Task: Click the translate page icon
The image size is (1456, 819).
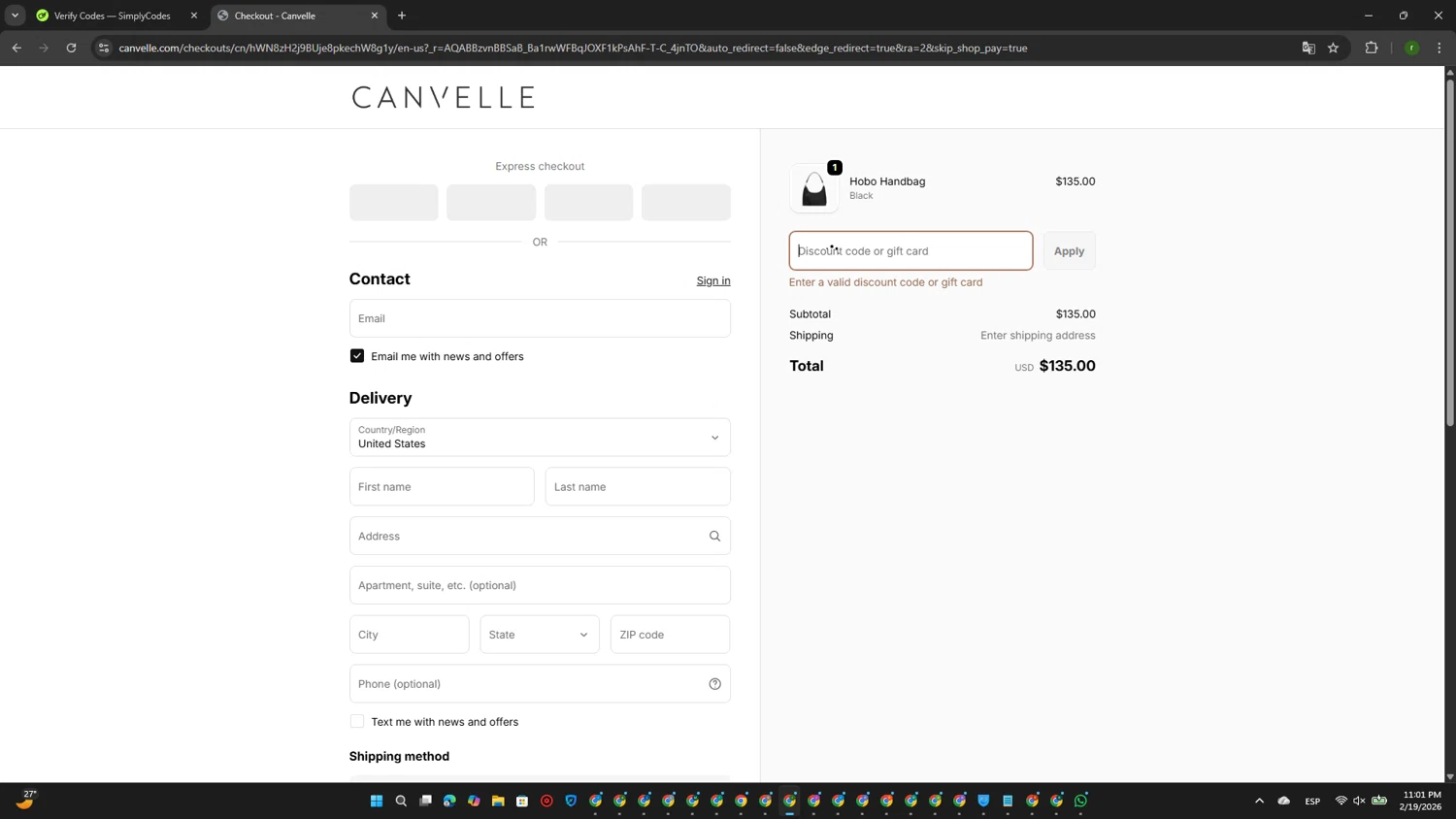Action: [1308, 48]
